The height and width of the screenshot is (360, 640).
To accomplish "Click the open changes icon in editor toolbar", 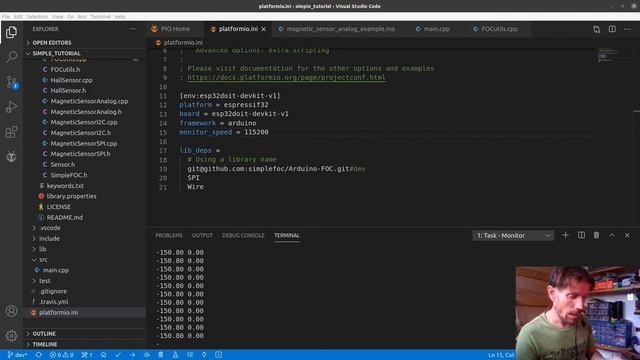I will [x=596, y=29].
